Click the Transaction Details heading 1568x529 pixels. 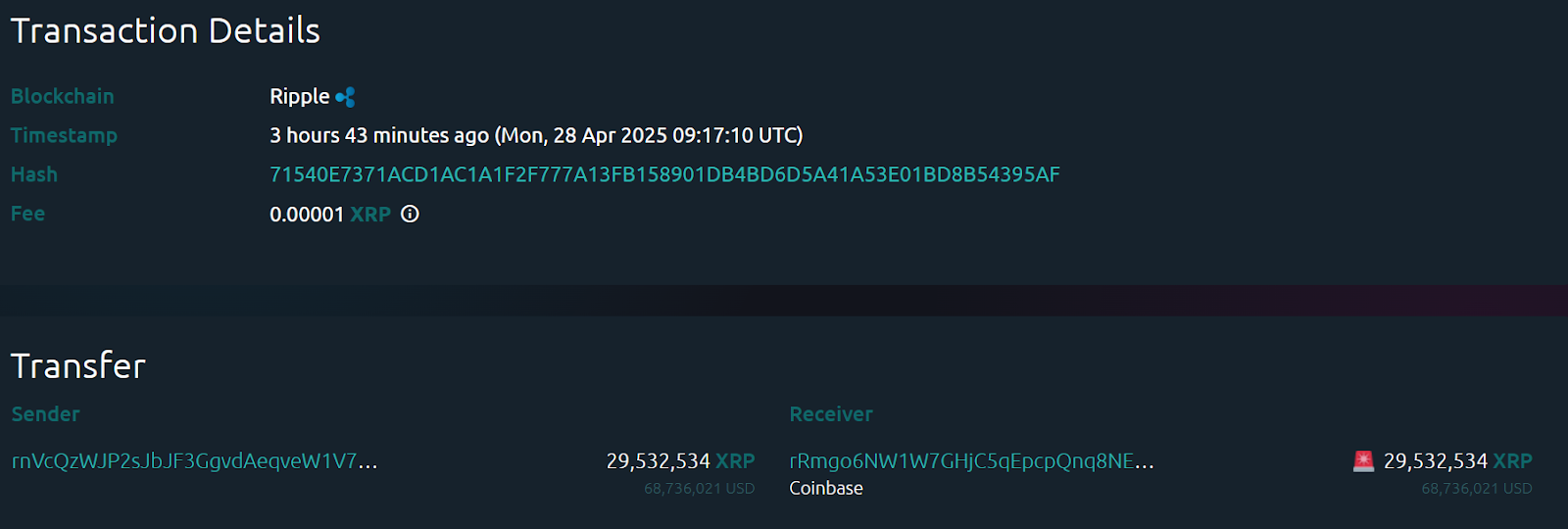(166, 31)
